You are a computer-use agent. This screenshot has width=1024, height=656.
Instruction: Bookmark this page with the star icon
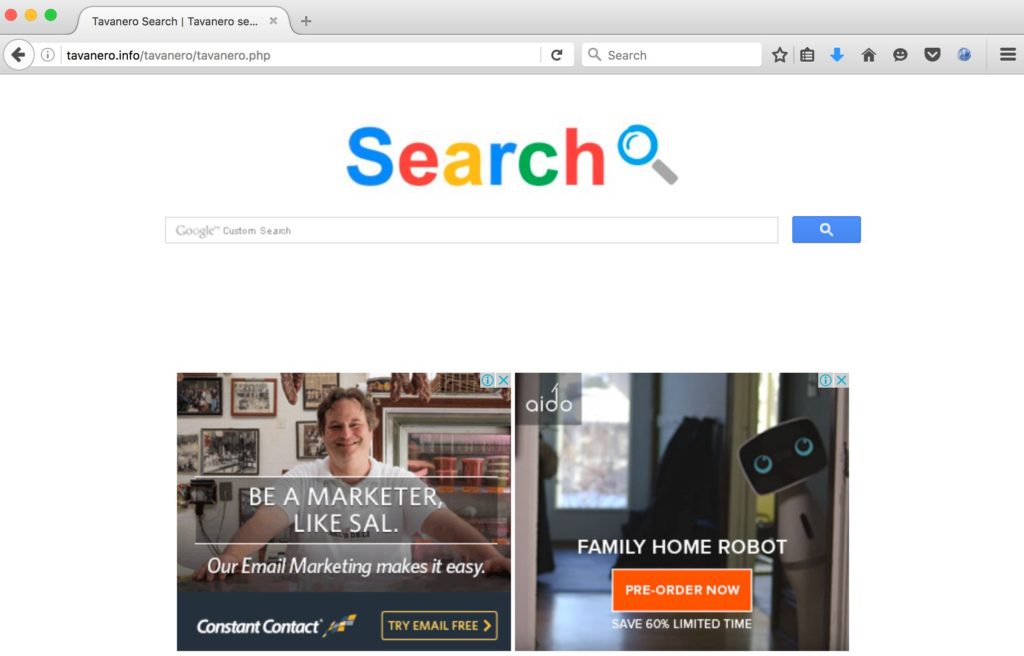(x=779, y=55)
